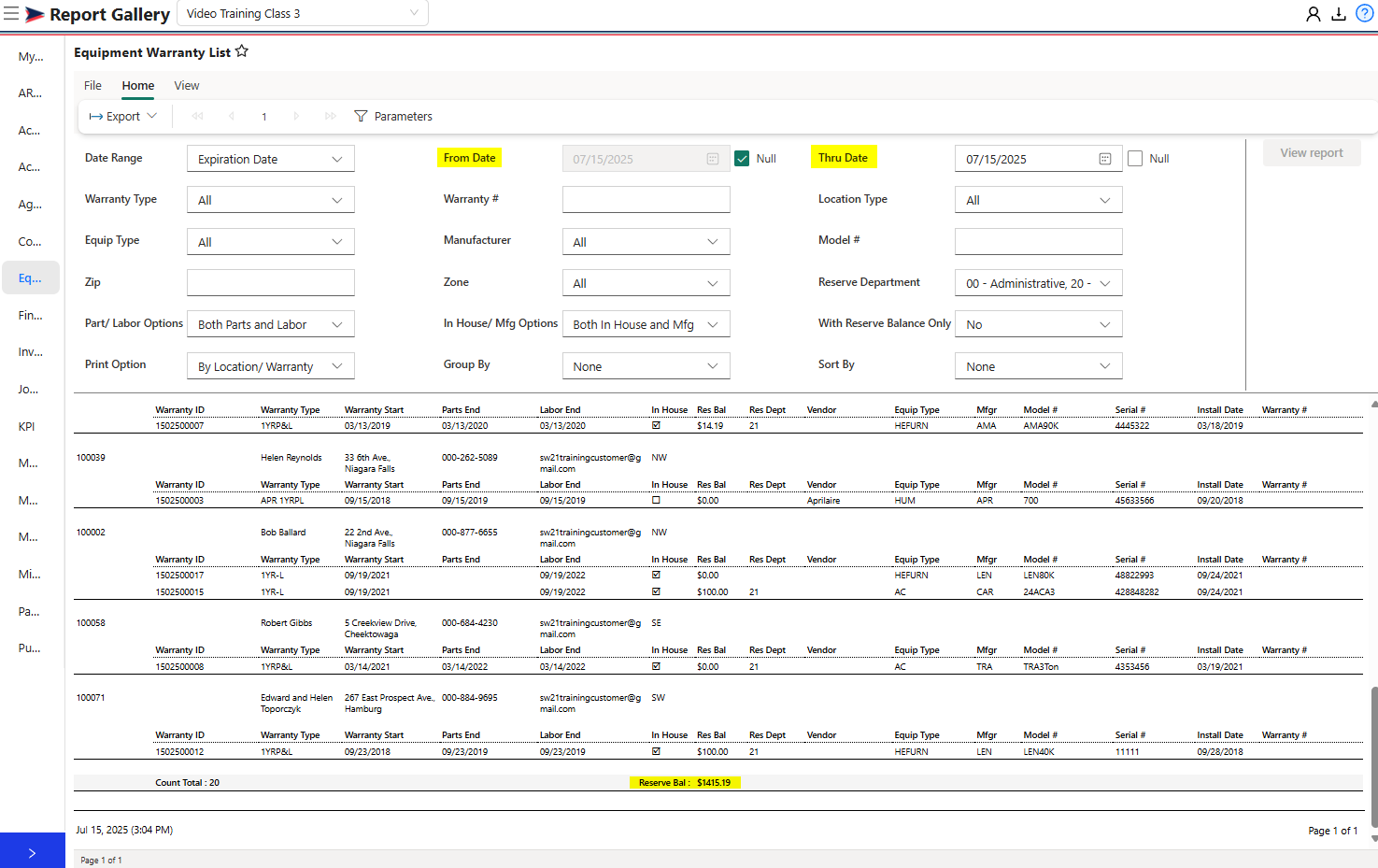Expand the Export dropdown button
The height and width of the screenshot is (868, 1378).
pos(122,116)
